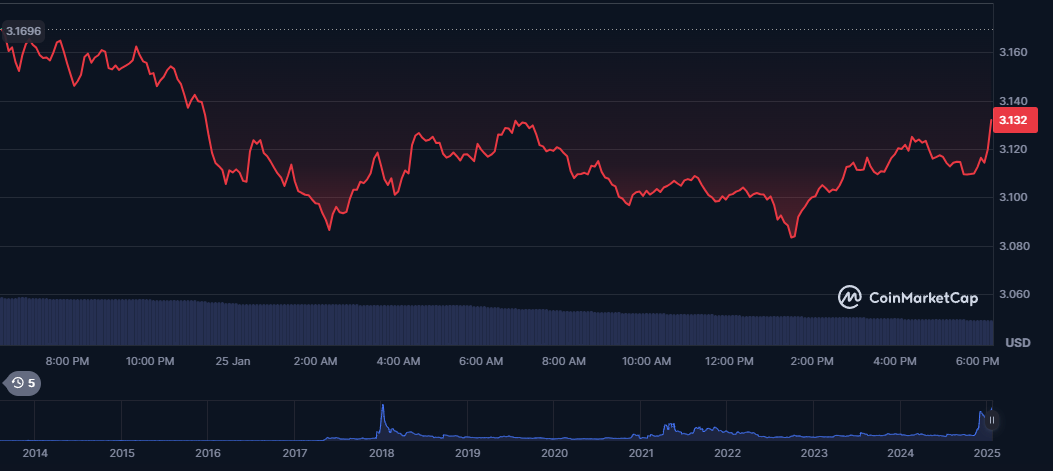This screenshot has width=1053, height=471.
Task: Grab the range handle at the navigator's right edge
Action: [991, 420]
